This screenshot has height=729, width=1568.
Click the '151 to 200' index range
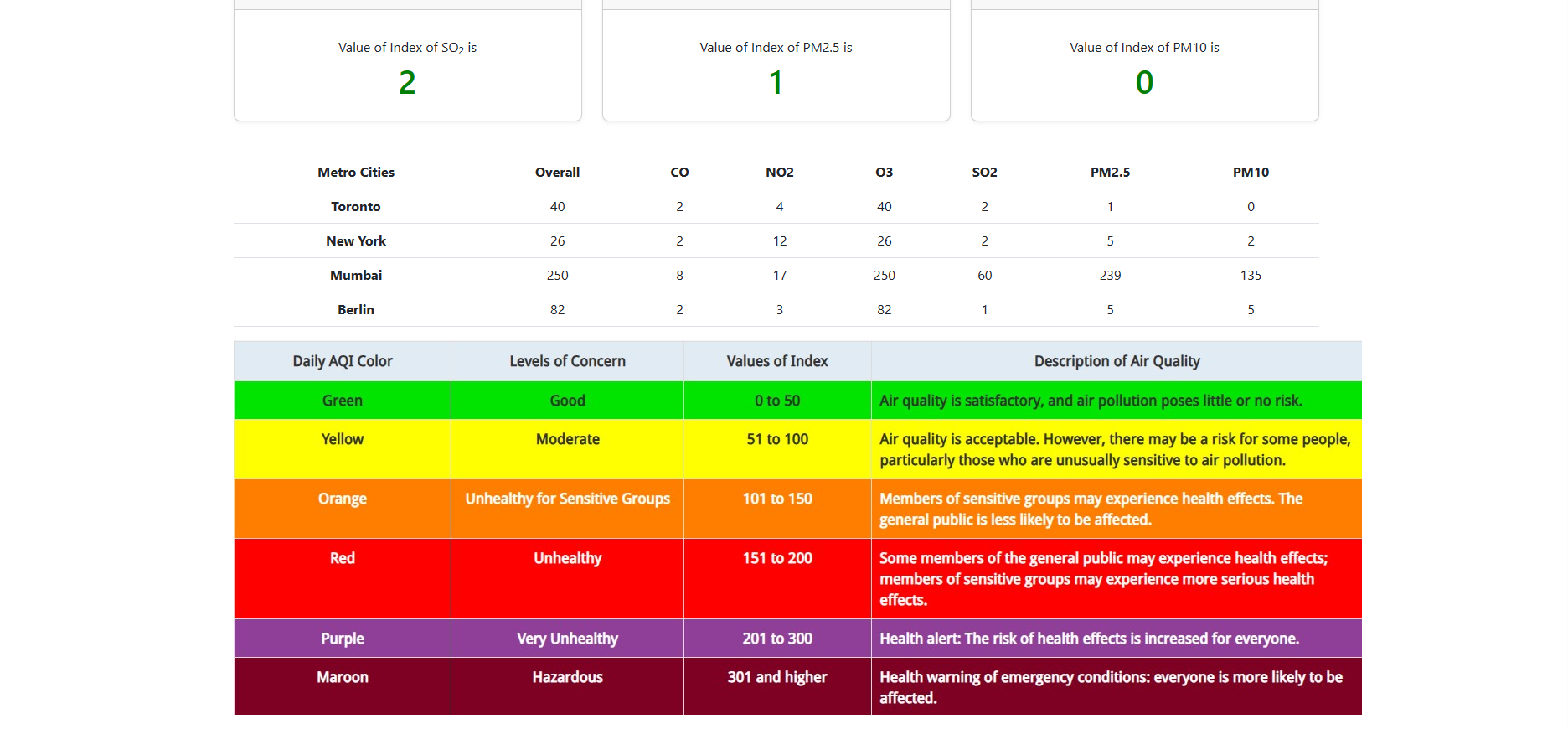point(777,578)
